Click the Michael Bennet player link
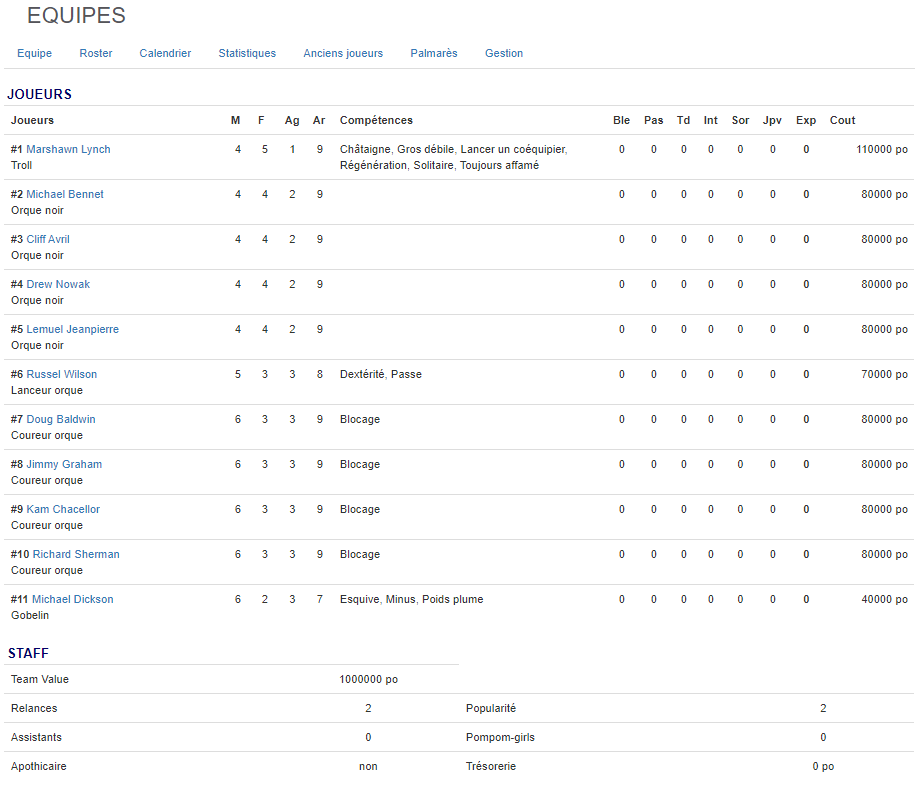 (x=65, y=194)
